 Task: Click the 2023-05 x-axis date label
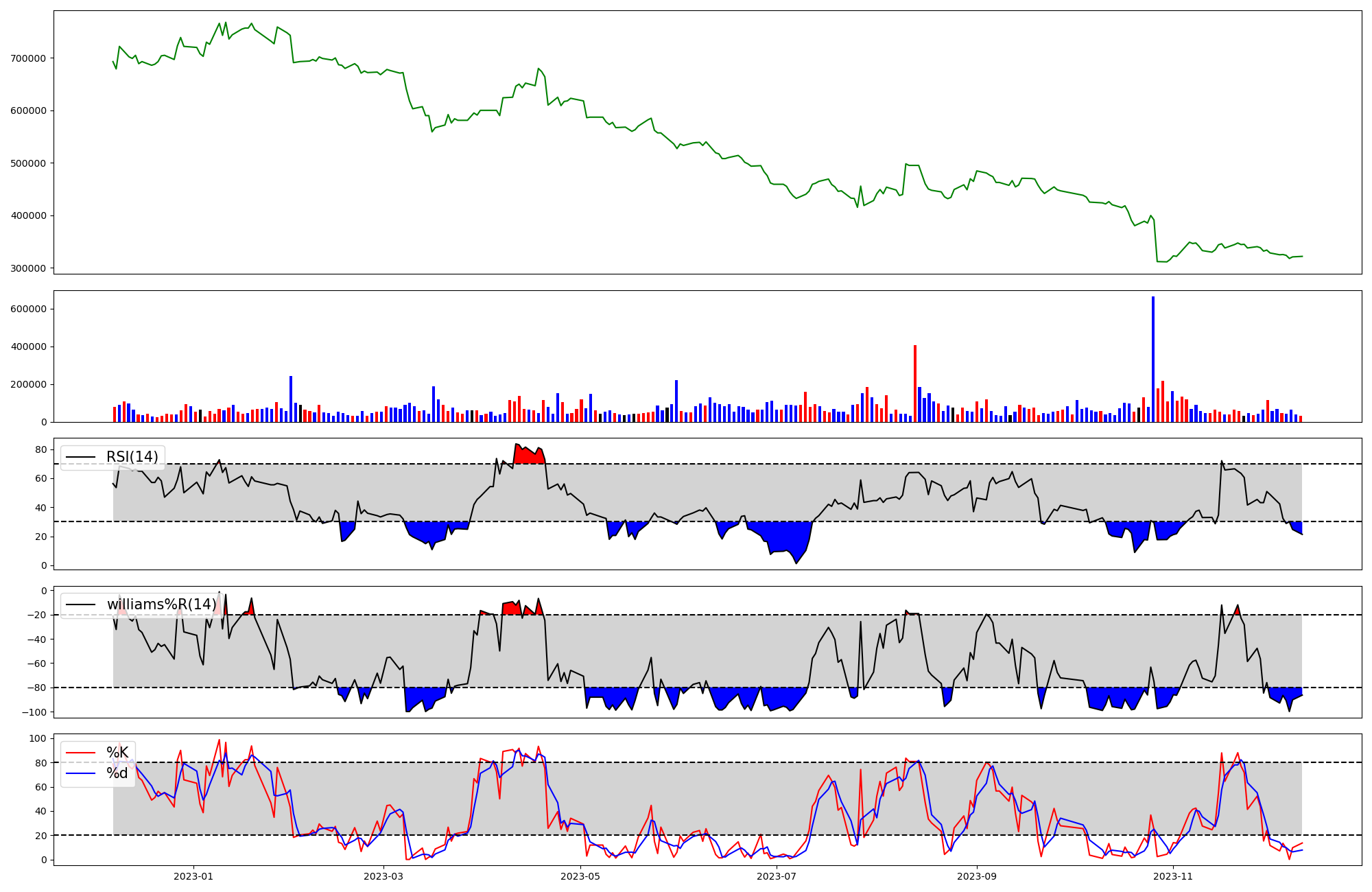(x=580, y=876)
